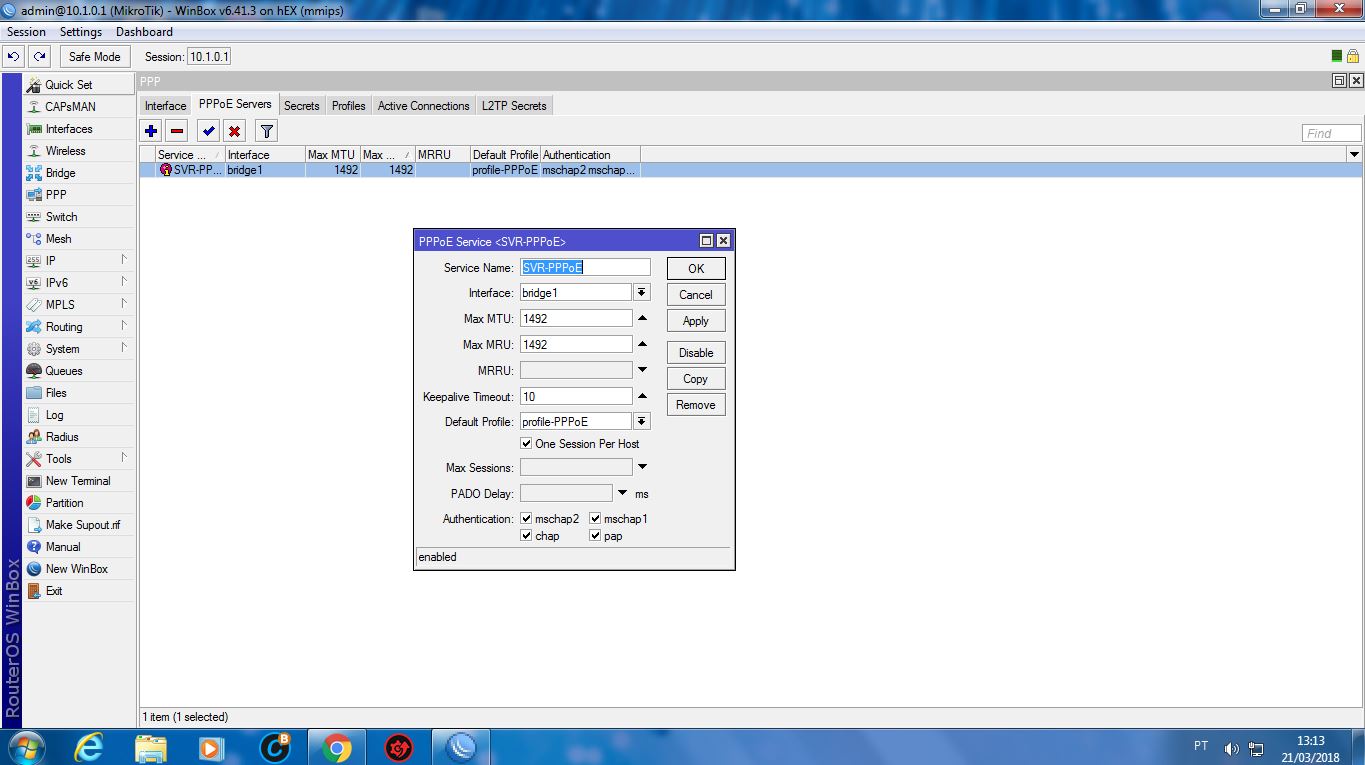Click the Undo arrow in toolbar
The image size is (1365, 765).
(x=14, y=57)
